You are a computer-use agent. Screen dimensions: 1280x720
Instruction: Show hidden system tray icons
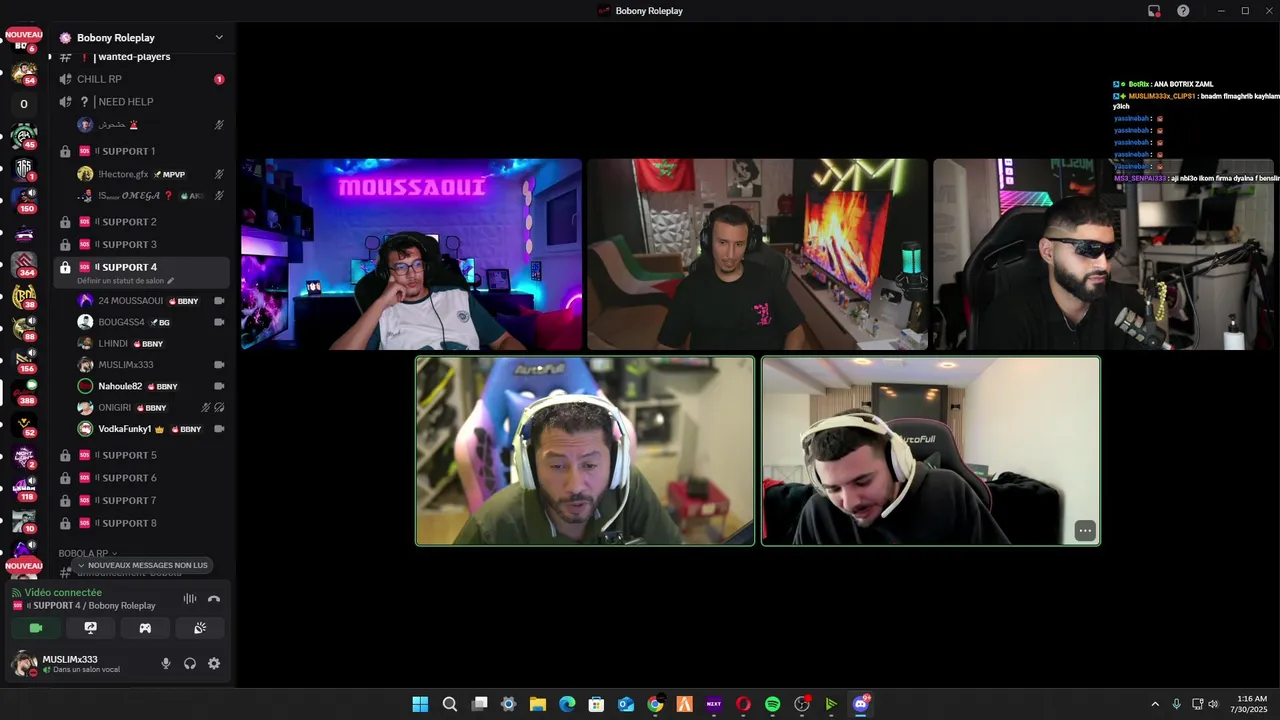pyautogui.click(x=1155, y=704)
